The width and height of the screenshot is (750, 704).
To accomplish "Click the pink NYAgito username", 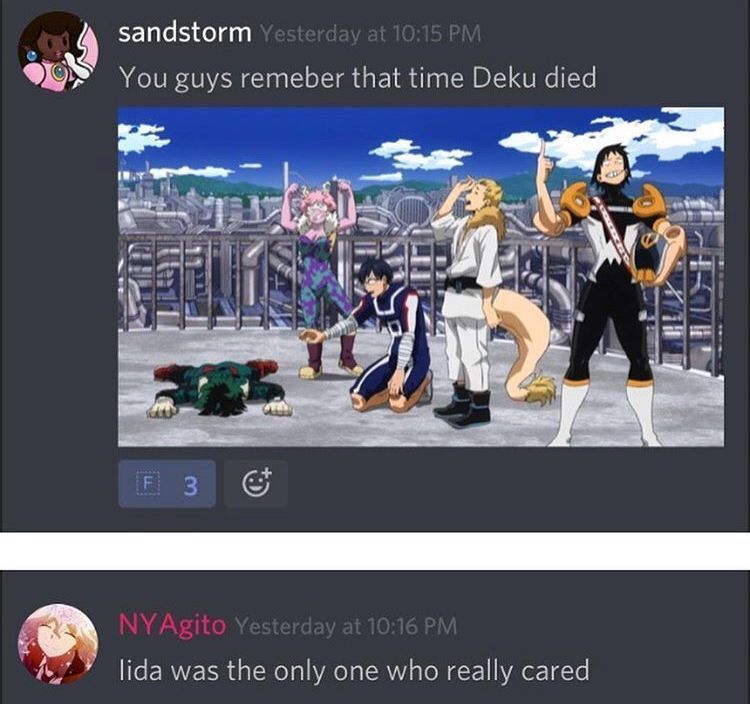I will (x=172, y=625).
